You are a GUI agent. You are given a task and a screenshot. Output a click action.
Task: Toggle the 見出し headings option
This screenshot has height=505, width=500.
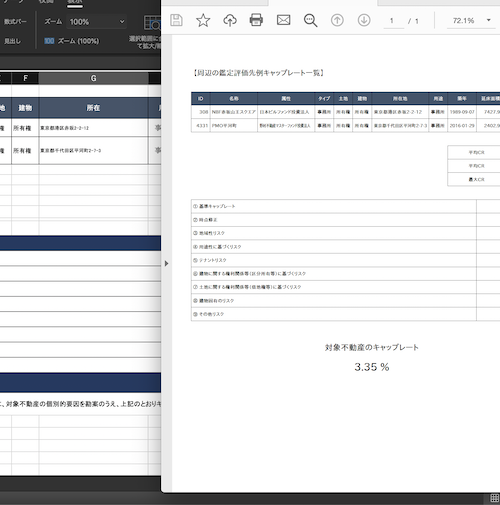12,41
